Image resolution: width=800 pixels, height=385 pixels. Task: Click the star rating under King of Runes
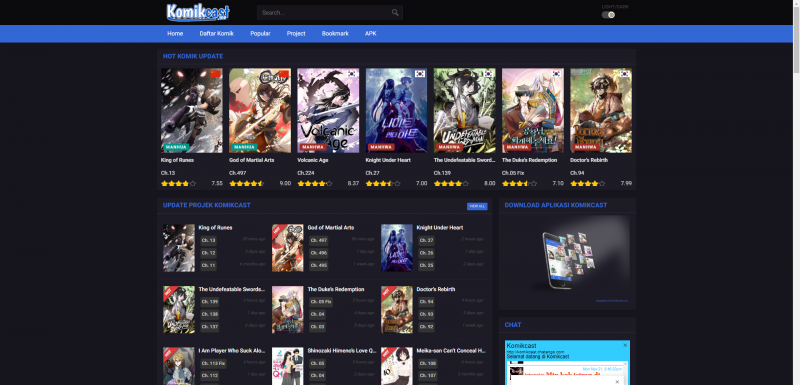[179, 184]
